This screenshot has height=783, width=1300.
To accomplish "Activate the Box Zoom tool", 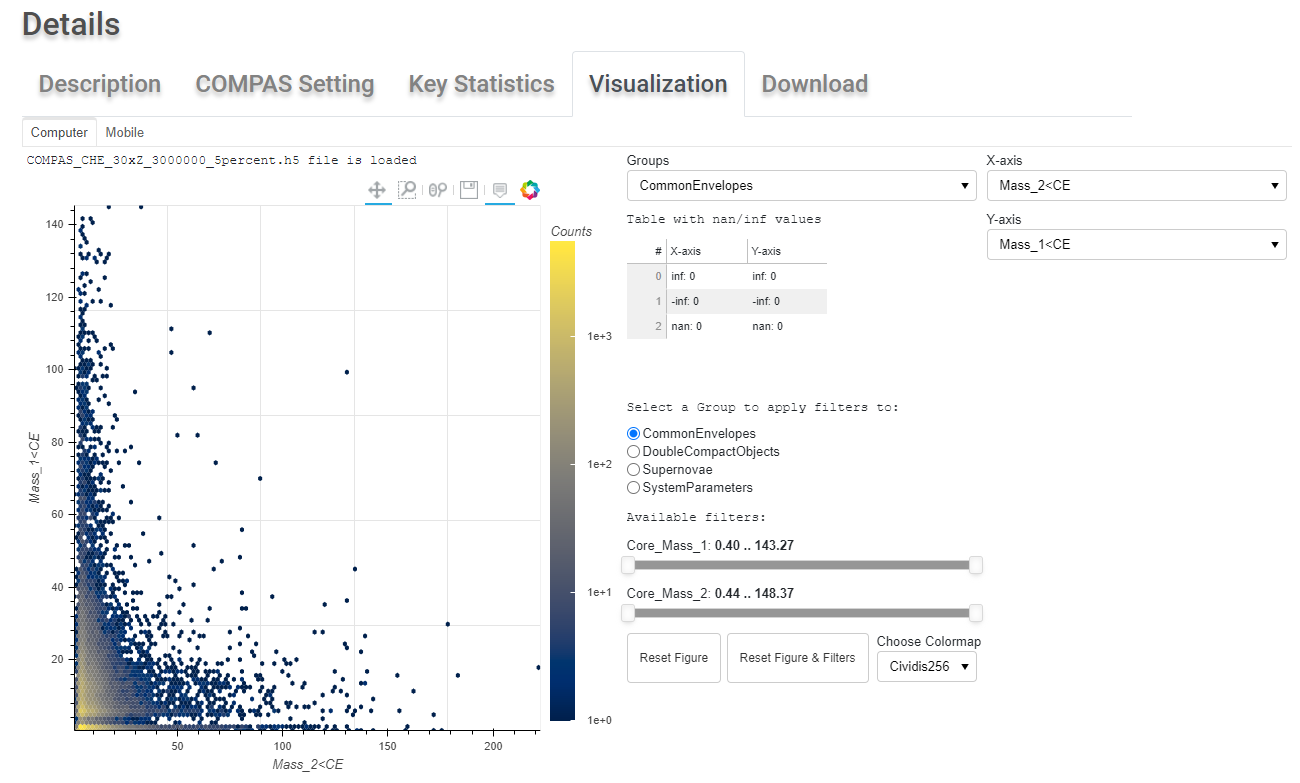I will [407, 190].
